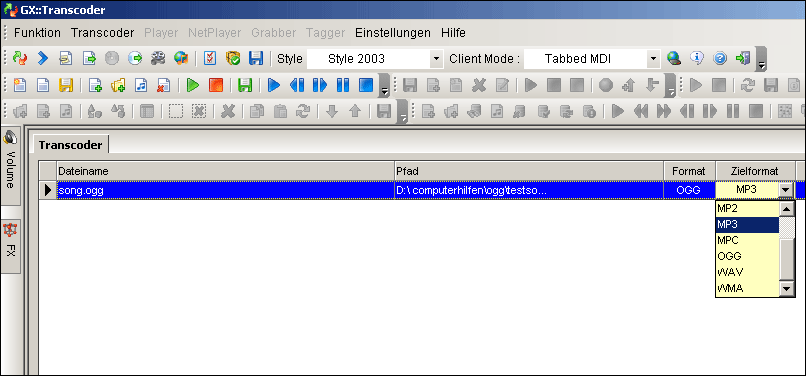Choose OGG from the format dropdown list
Image resolution: width=806 pixels, height=376 pixels.
(x=747, y=256)
